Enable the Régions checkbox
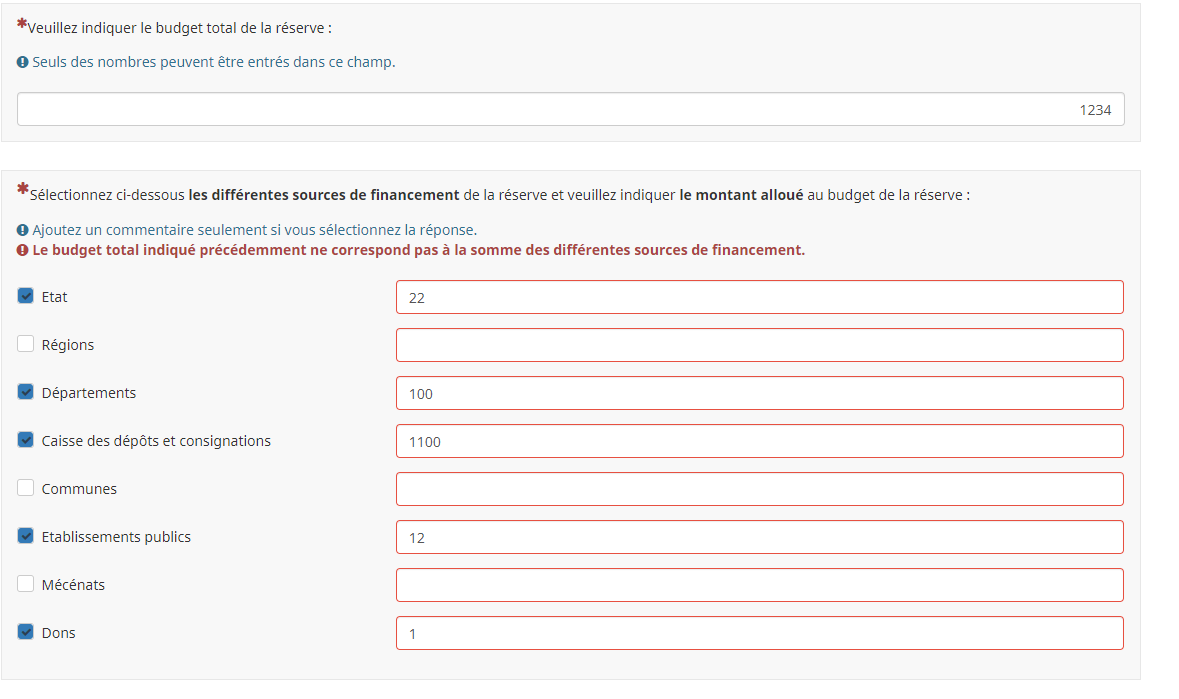Screen dimensions: 1179x699 [26, 344]
